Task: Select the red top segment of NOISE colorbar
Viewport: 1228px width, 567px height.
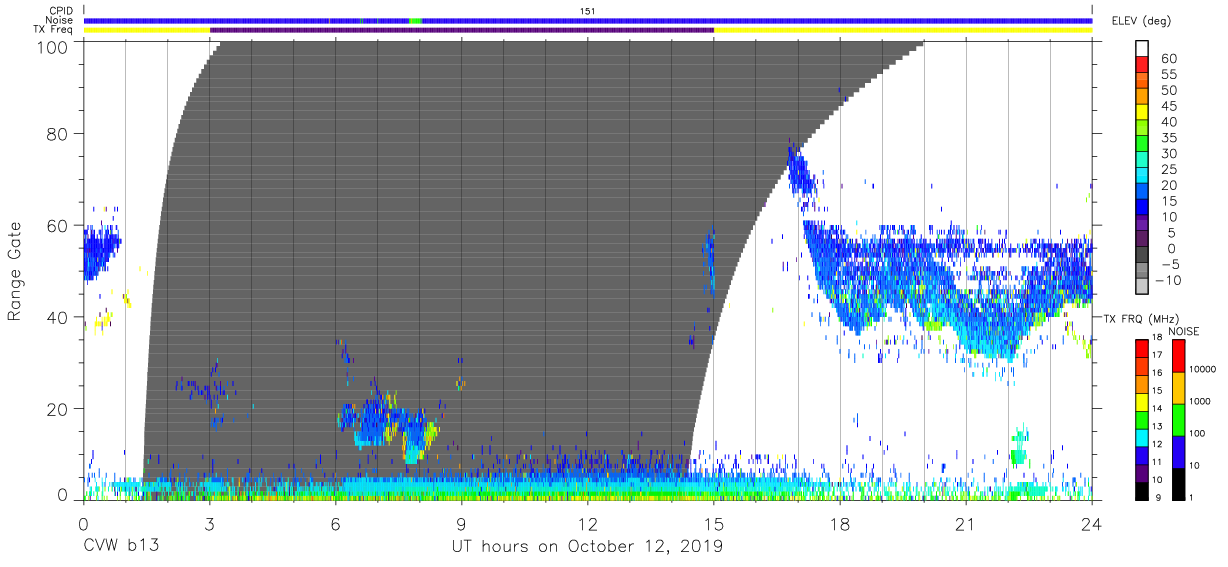Action: pyautogui.click(x=1179, y=356)
